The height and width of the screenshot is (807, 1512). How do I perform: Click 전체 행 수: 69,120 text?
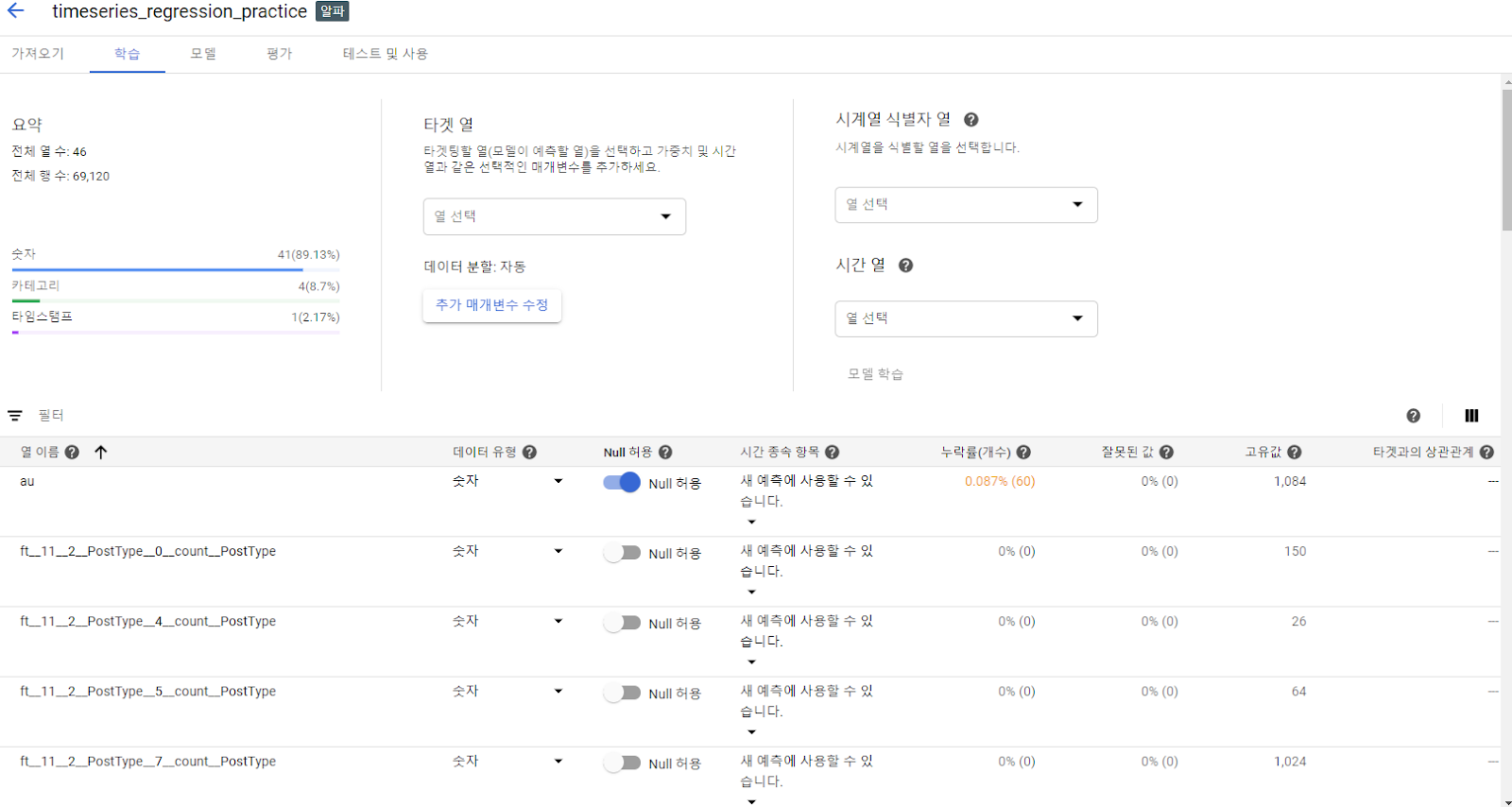pyautogui.click(x=60, y=176)
